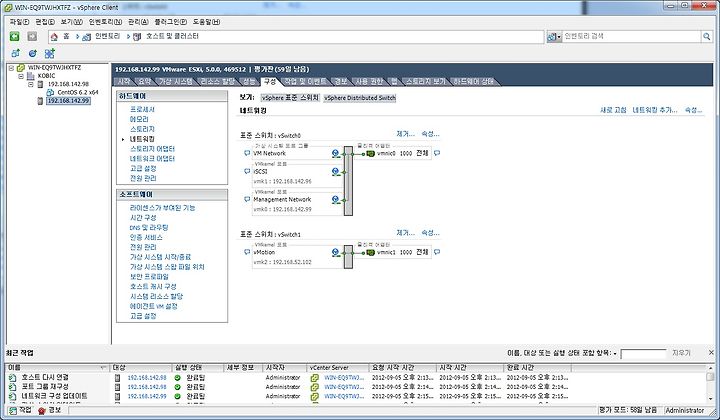Collapse the WIN-EQ9TWJHXTFZ root tree node
The width and height of the screenshot is (720, 420).
click(x=11, y=68)
